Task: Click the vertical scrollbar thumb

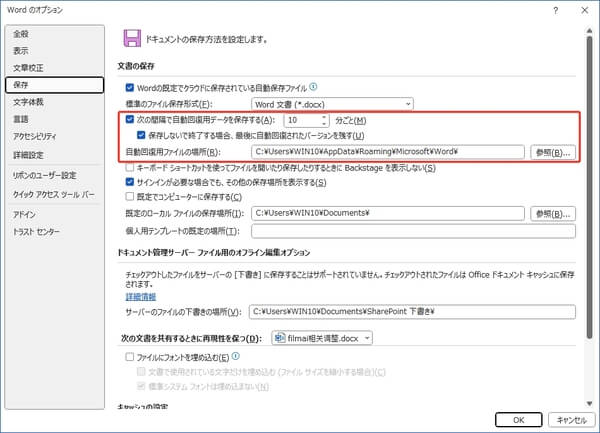Action: [589, 187]
